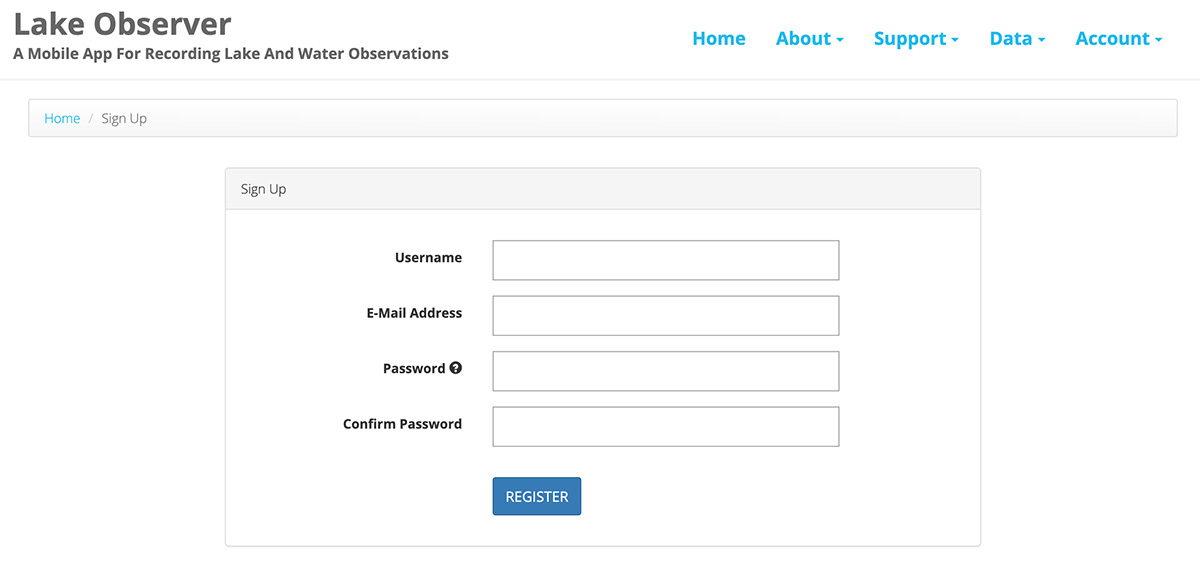Select the Password input field

click(665, 371)
